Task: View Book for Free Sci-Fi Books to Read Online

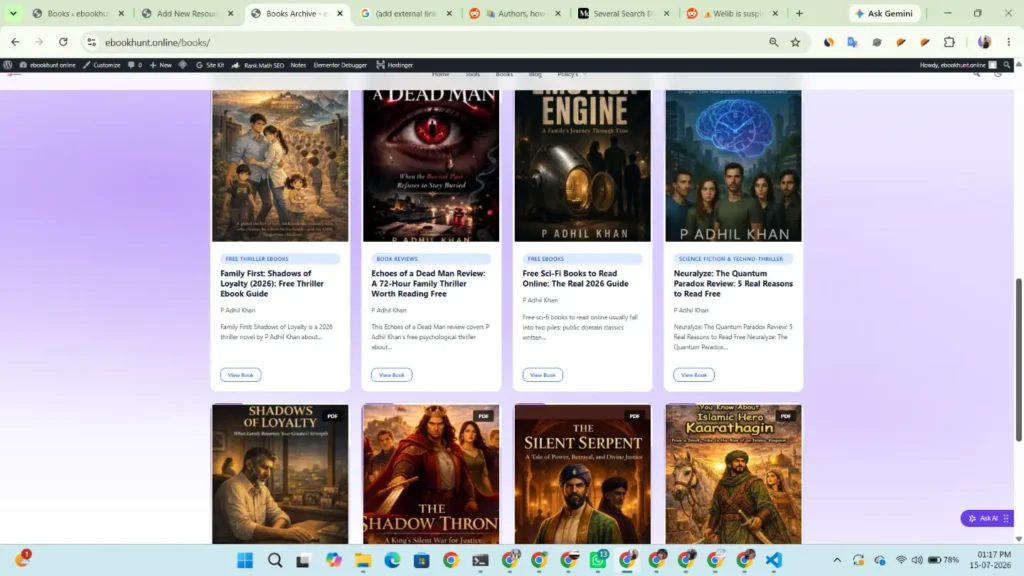Action: coord(542,375)
